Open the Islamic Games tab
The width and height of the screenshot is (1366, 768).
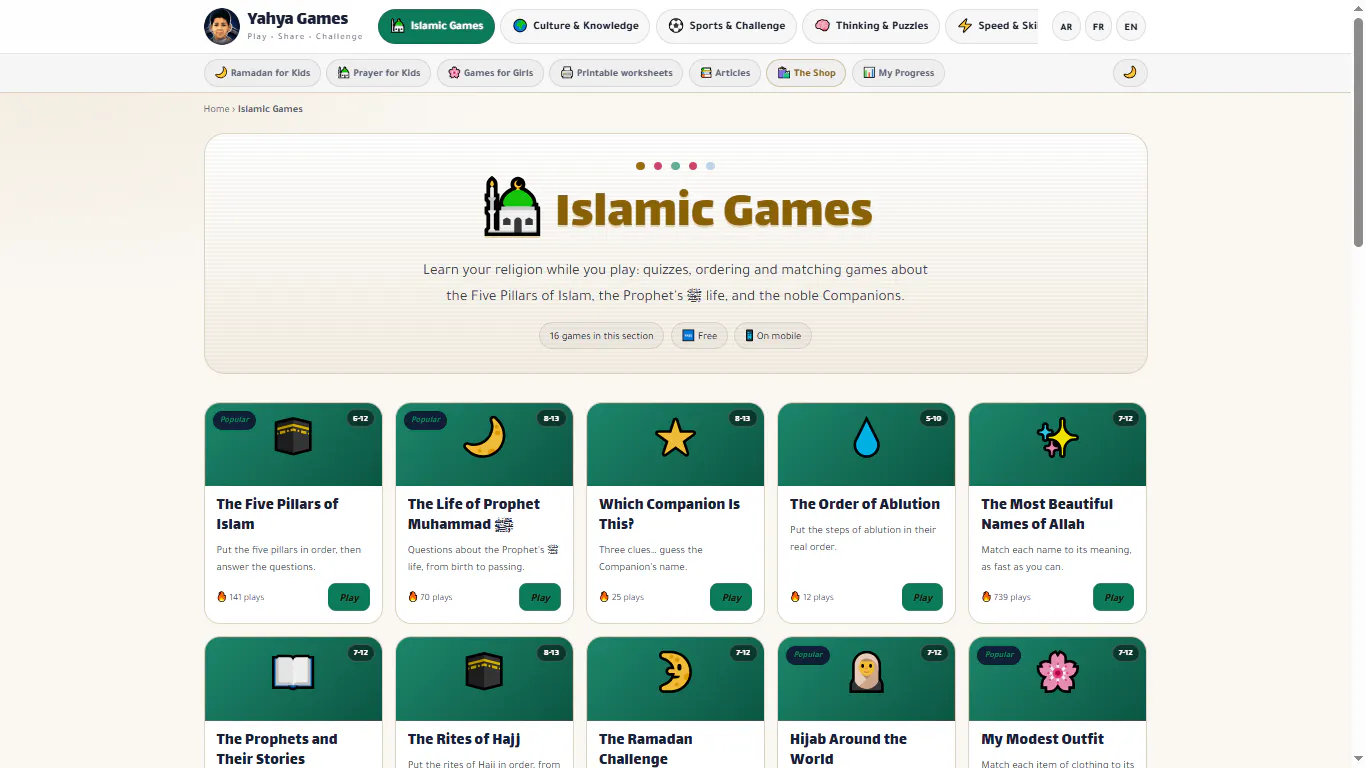436,26
